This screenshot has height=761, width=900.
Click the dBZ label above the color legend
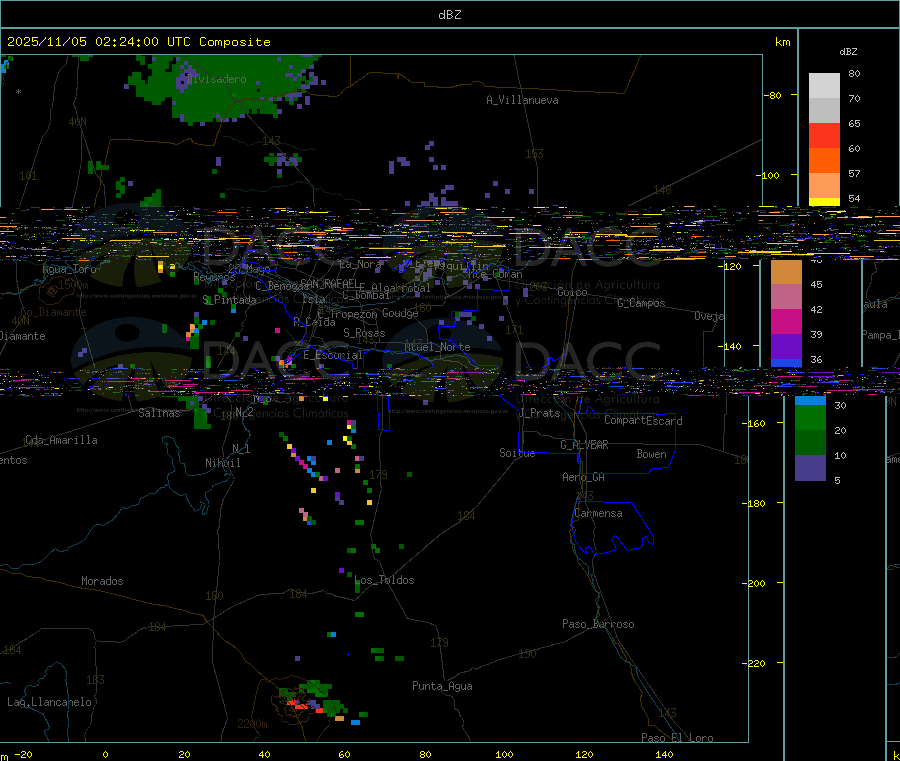point(848,52)
